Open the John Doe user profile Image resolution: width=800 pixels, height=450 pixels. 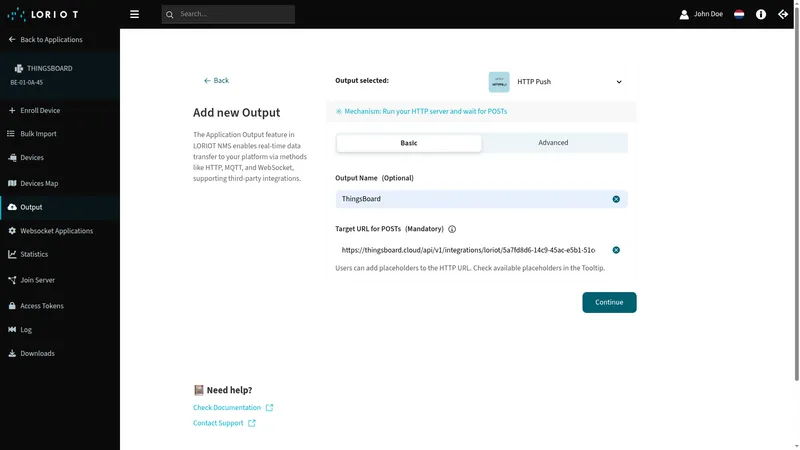(x=701, y=14)
